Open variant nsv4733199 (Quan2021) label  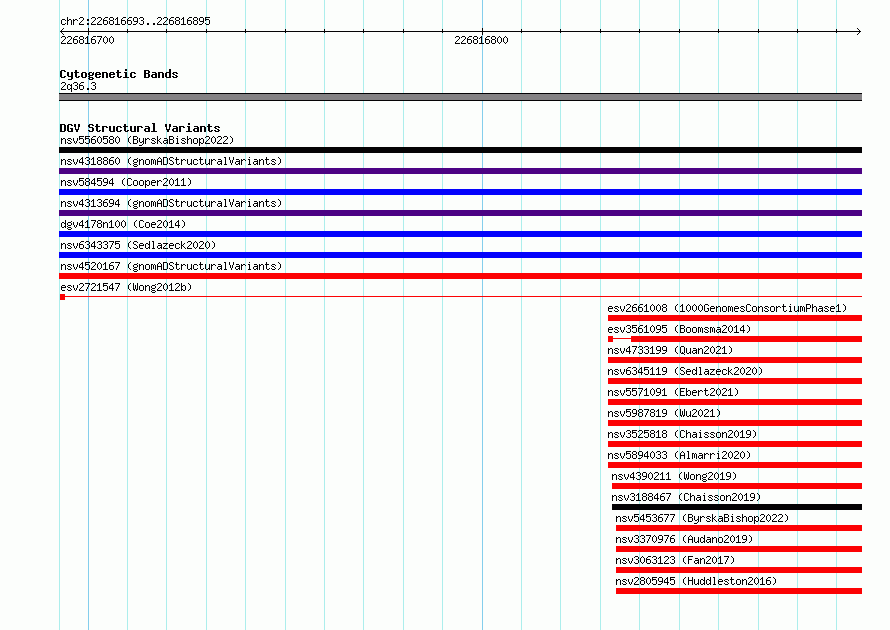(670, 350)
